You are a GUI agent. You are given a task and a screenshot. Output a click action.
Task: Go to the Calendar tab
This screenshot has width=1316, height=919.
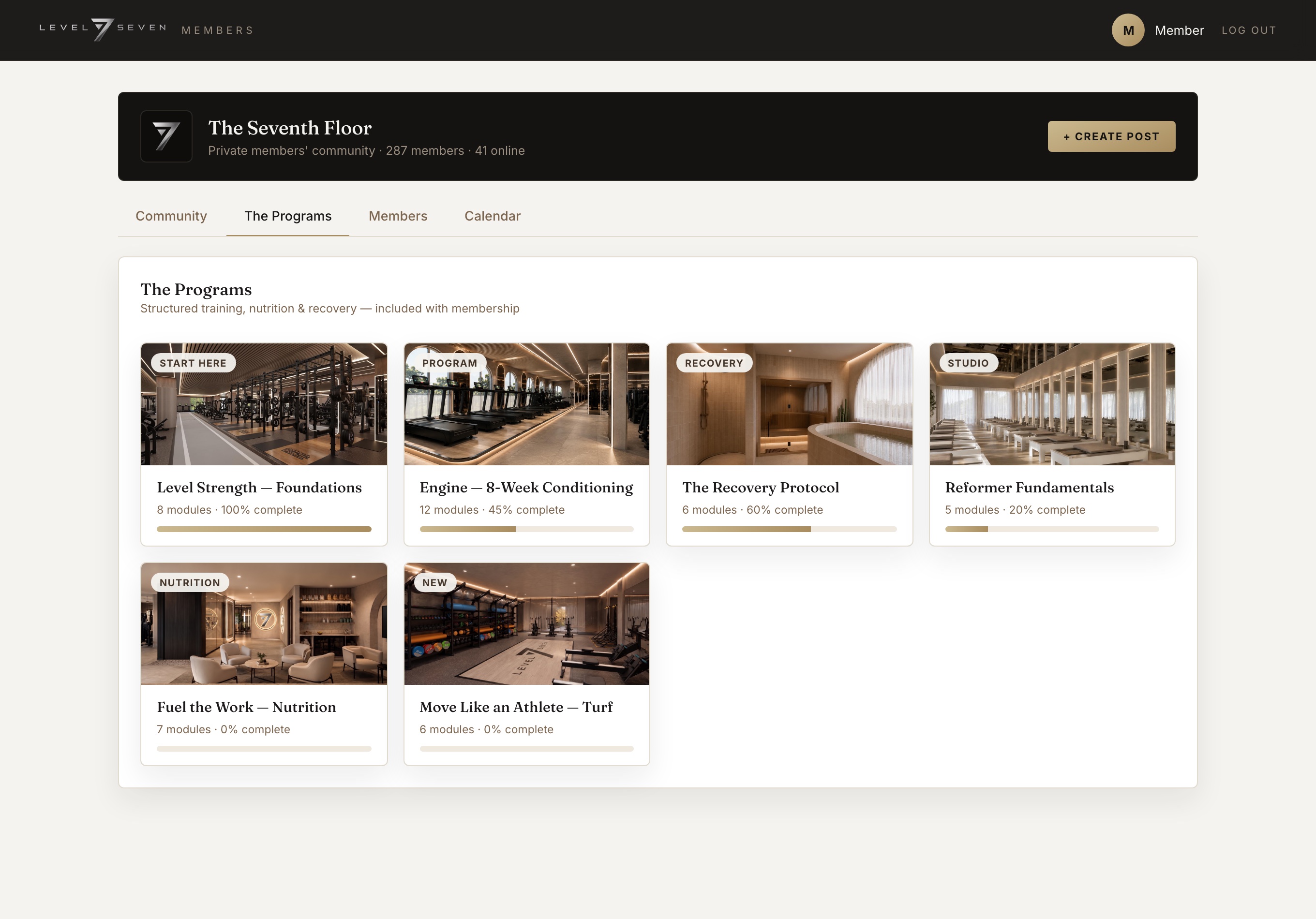(493, 216)
